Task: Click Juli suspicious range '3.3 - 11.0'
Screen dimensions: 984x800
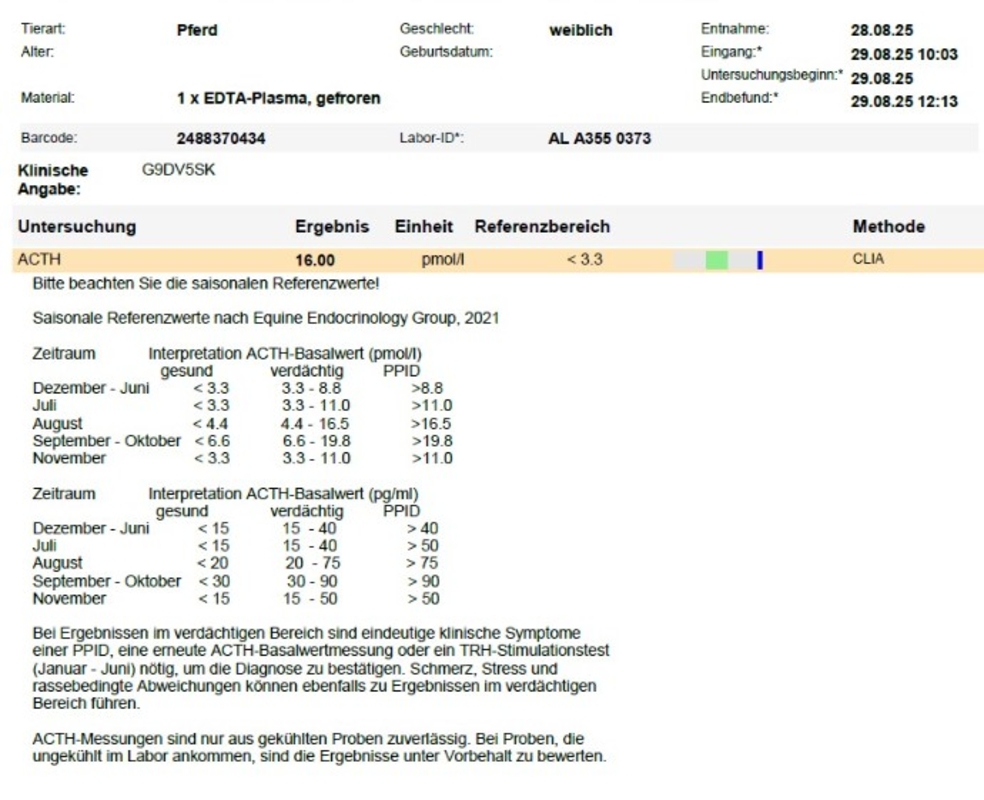Action: coord(316,406)
